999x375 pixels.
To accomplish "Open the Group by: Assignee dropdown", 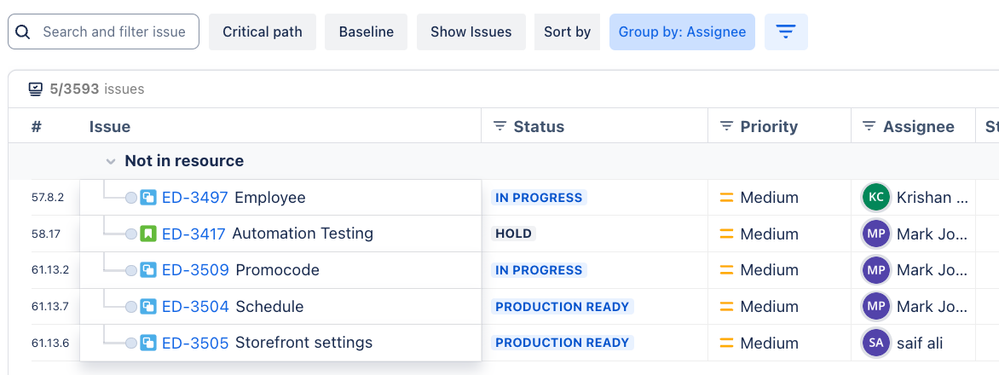I will [682, 32].
